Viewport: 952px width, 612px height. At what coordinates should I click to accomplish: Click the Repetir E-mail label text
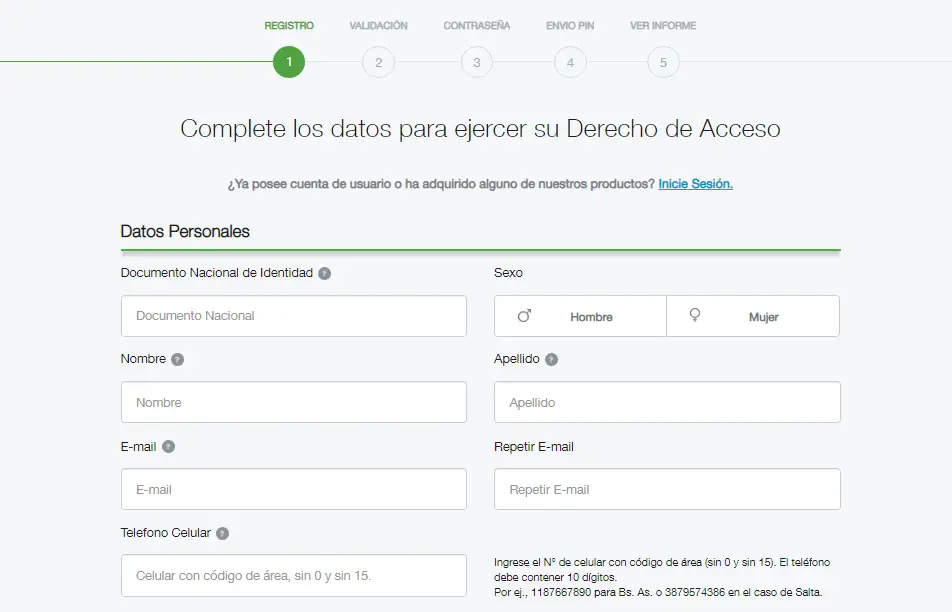[x=534, y=447]
